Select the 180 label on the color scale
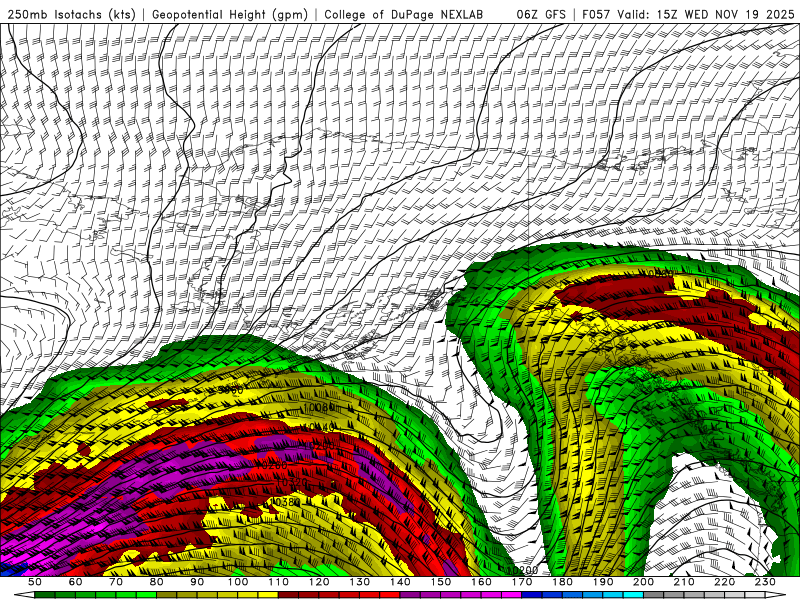Image resolution: width=800 pixels, height=600 pixels. [x=563, y=582]
